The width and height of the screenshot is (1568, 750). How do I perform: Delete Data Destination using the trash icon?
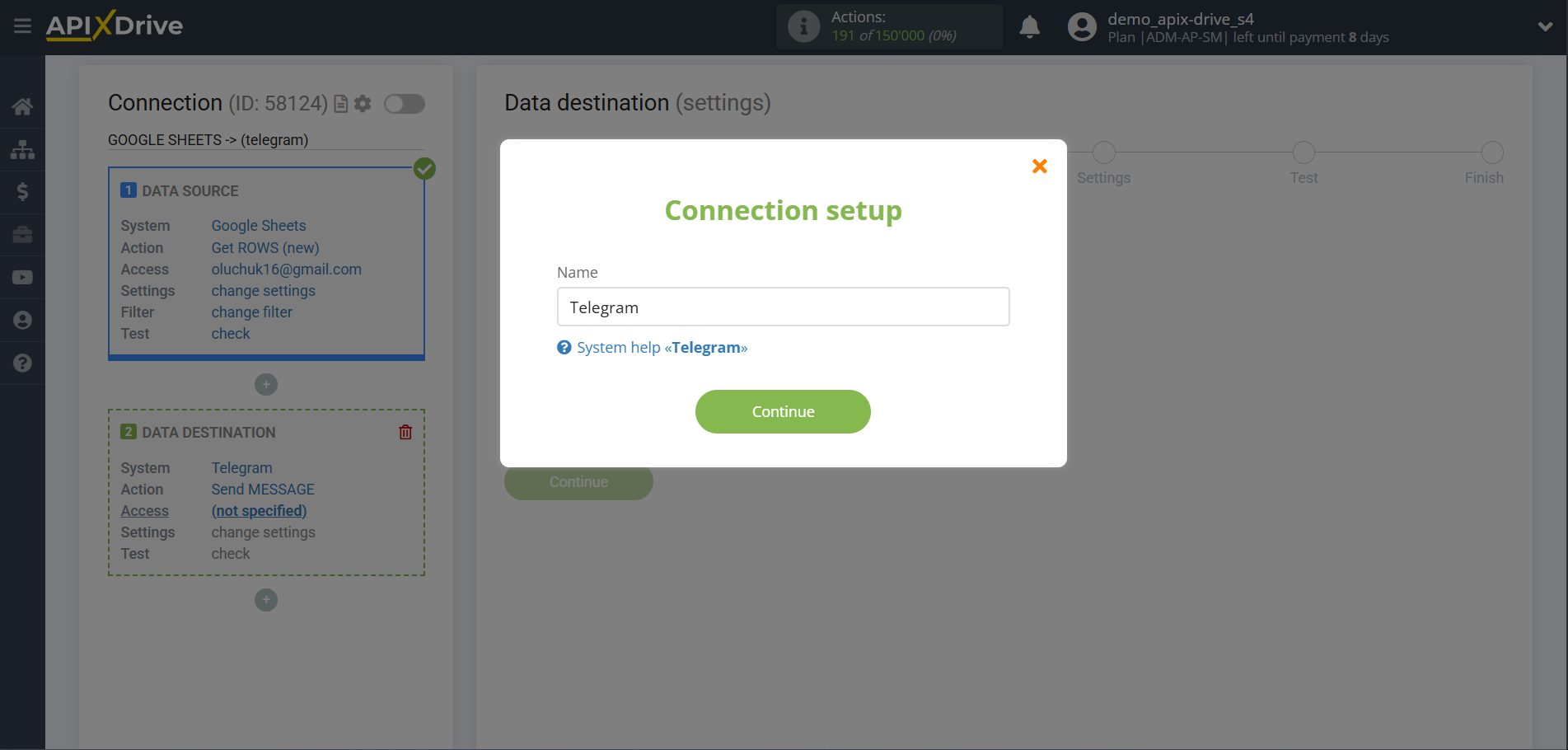(405, 431)
